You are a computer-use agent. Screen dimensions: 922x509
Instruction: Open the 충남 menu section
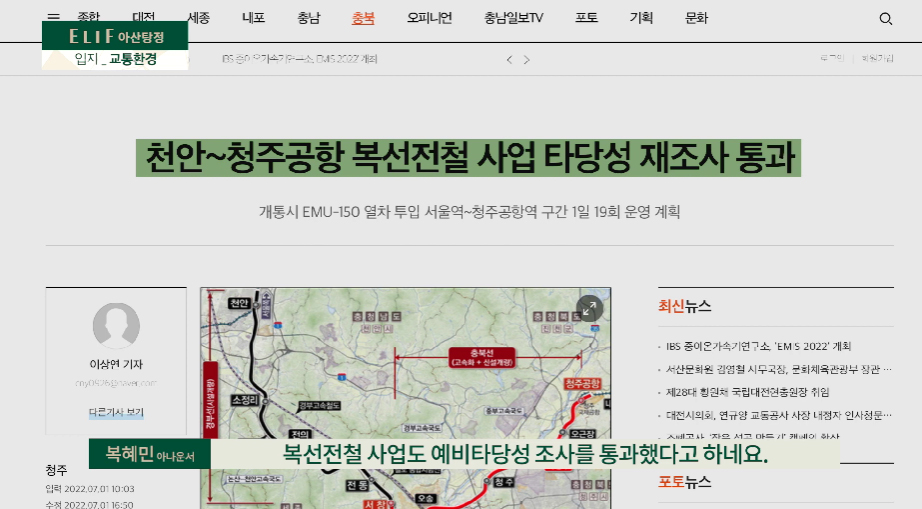click(309, 18)
